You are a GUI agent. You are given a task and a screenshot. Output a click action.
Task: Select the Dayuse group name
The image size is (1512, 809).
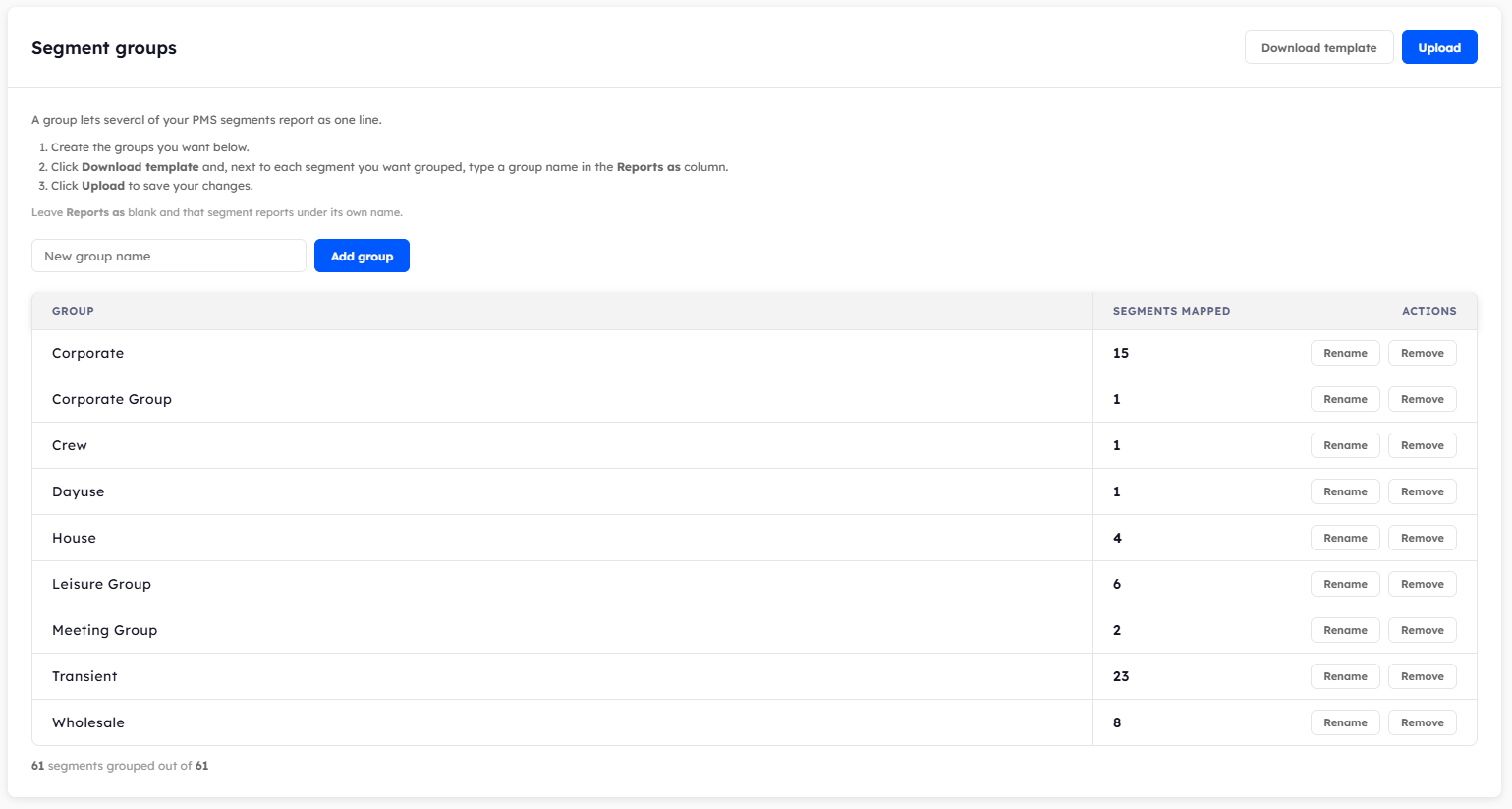tap(78, 491)
